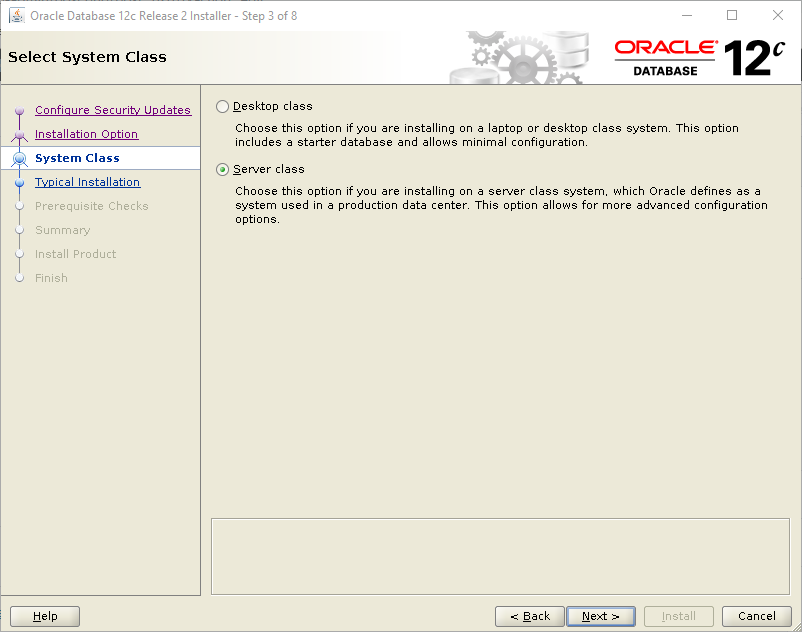Maximize the Oracle installer window

pos(732,15)
